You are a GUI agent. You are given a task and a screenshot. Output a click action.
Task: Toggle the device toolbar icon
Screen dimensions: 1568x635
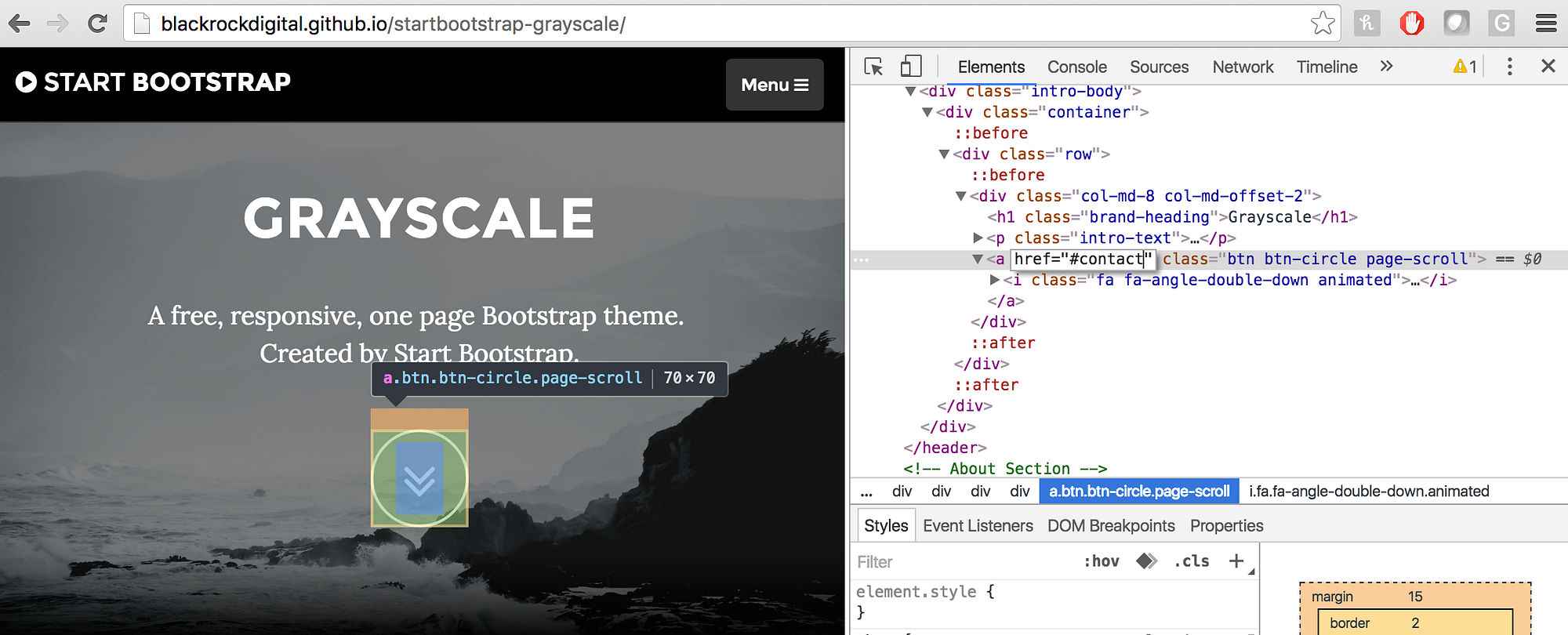(x=910, y=66)
